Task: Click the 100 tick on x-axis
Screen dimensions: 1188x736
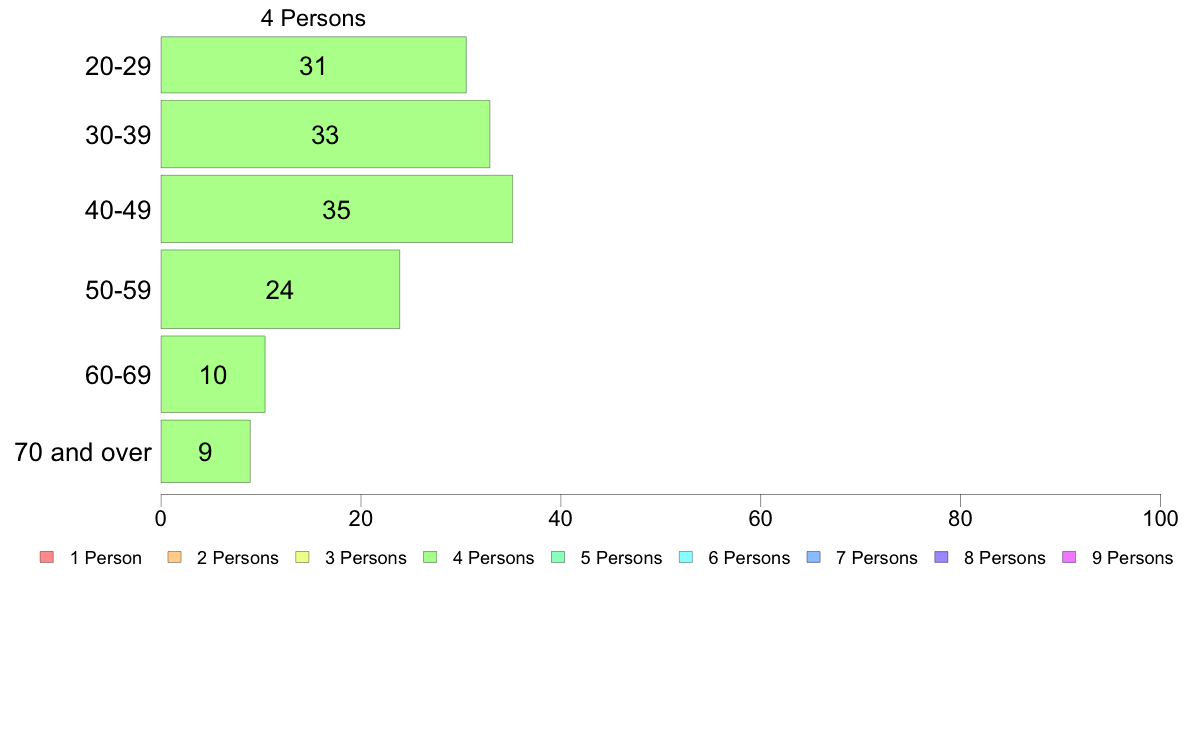Action: pos(1160,519)
